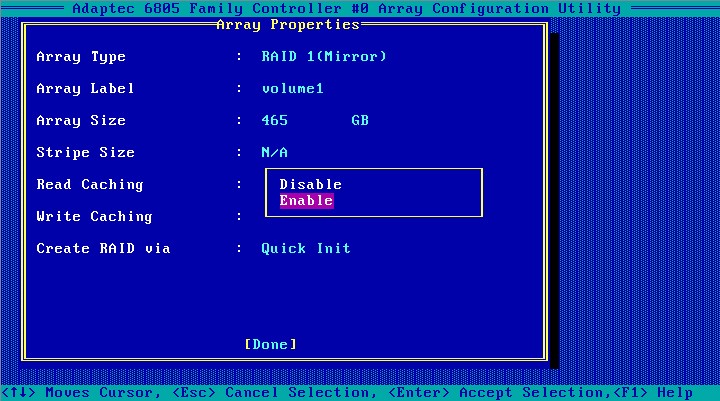
Task: Choose the highlighted Enable option
Action: point(306,201)
